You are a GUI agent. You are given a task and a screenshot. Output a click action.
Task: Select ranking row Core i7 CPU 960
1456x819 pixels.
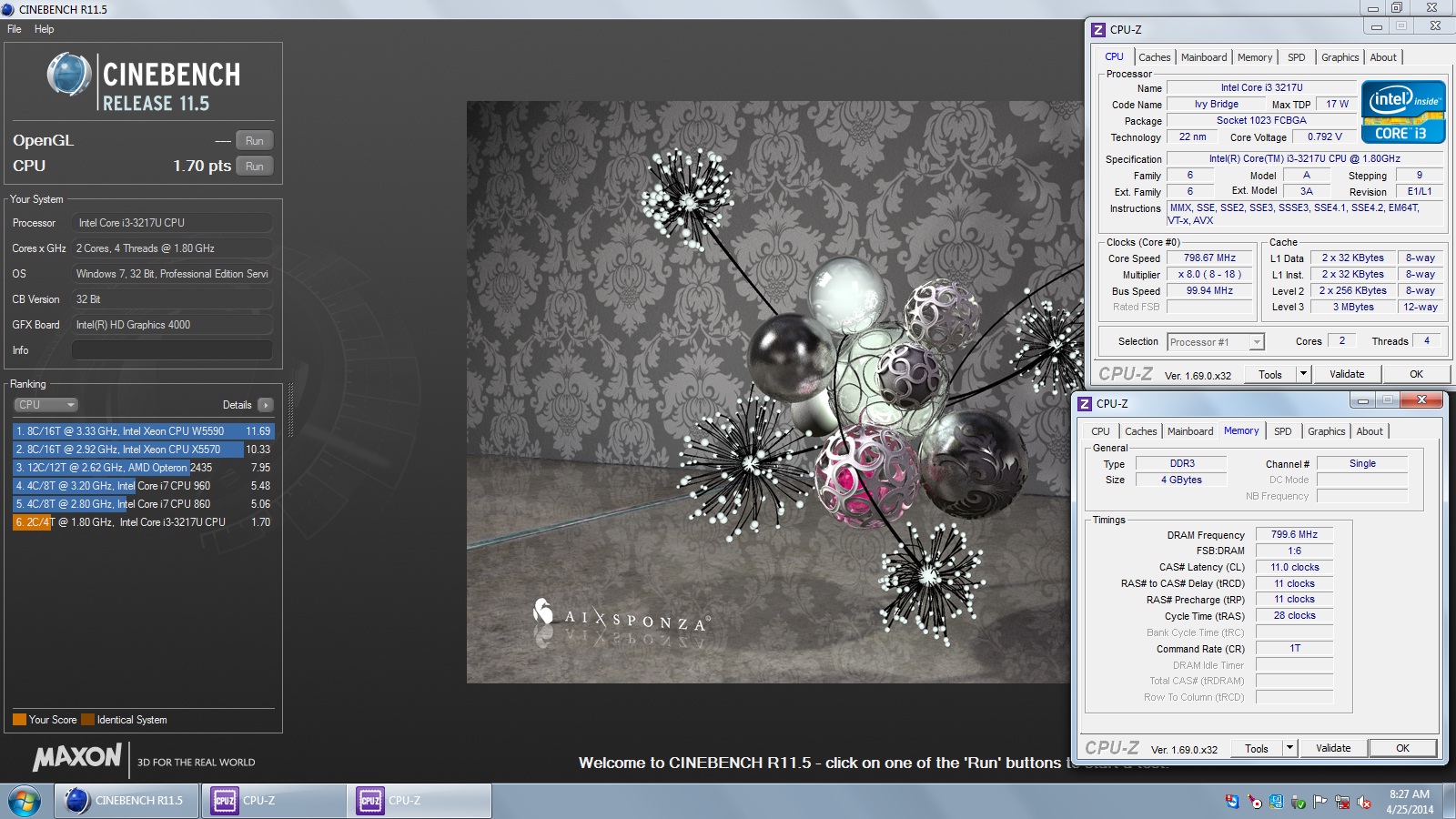point(144,486)
